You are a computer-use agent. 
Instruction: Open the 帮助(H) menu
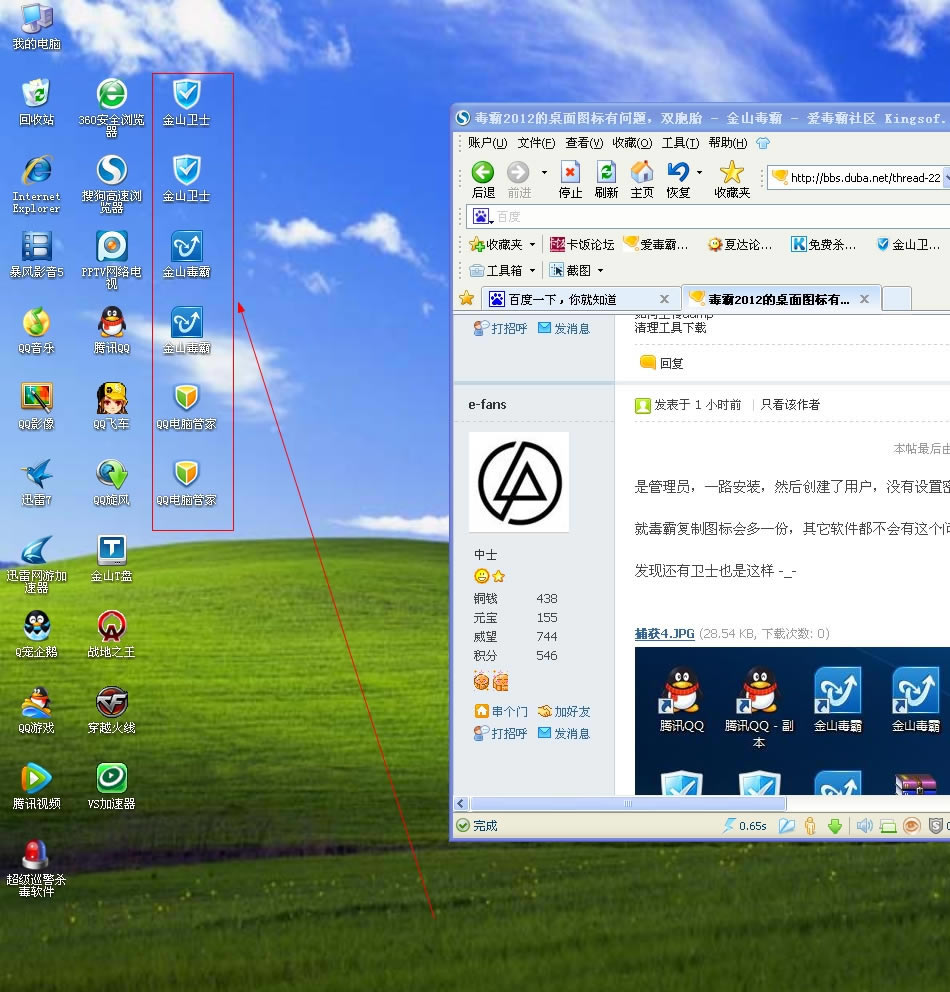tap(728, 143)
